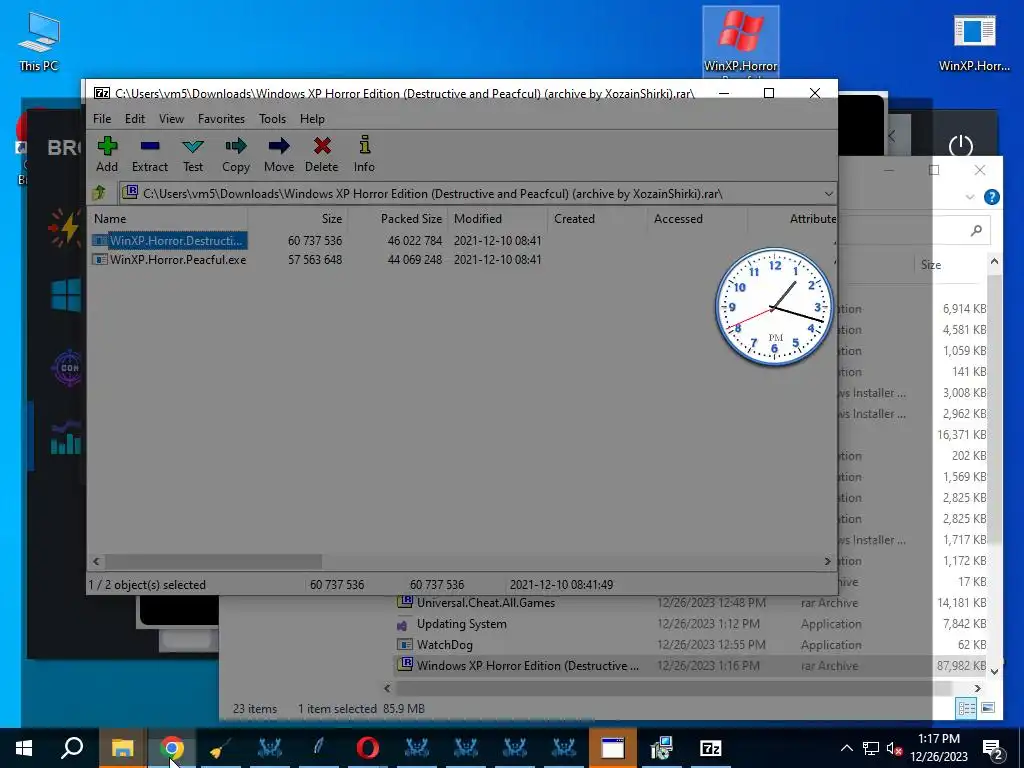Click the feather icon on taskbar
Image resolution: width=1024 pixels, height=768 pixels.
click(318, 748)
